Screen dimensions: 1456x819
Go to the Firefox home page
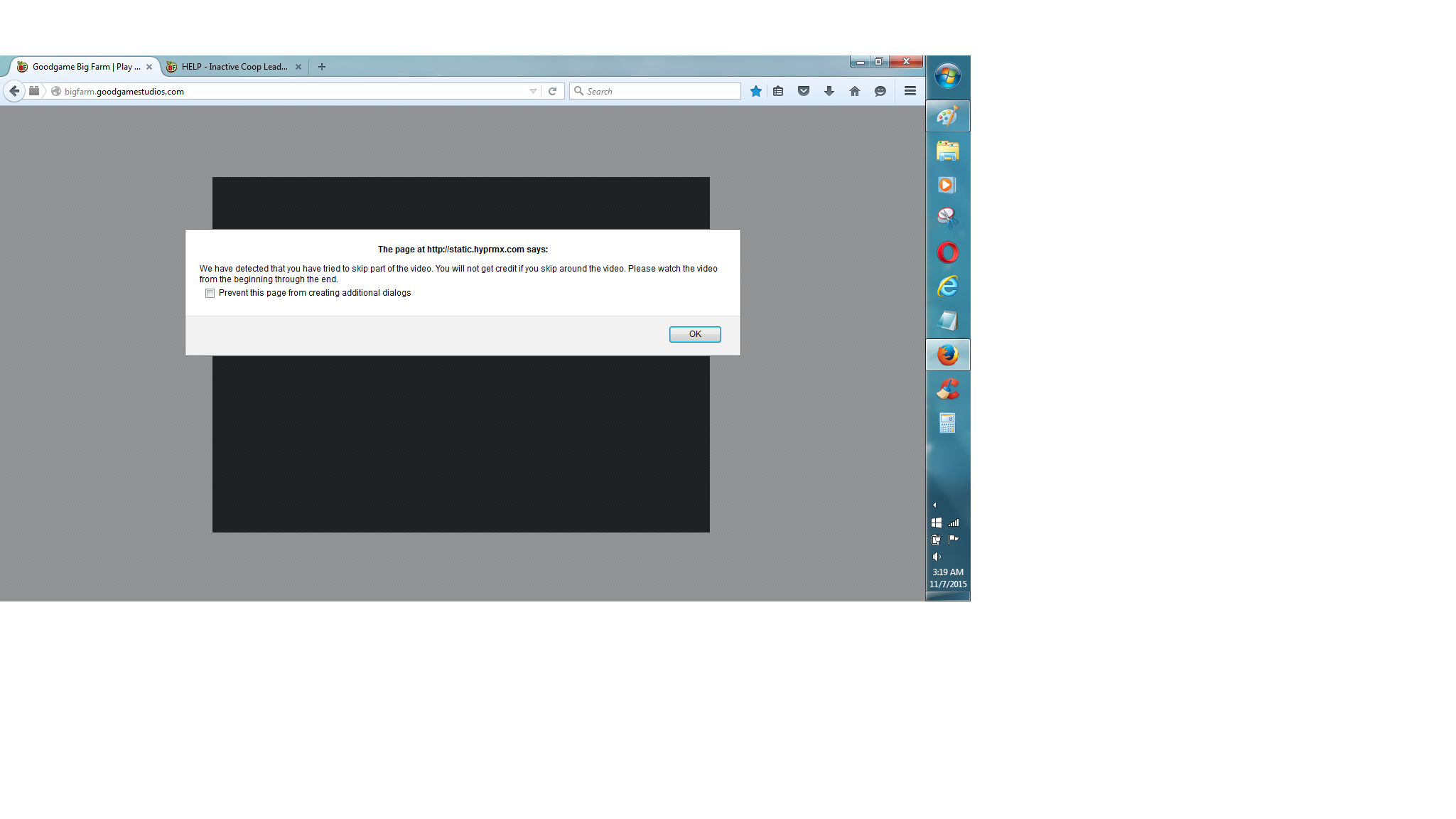(855, 91)
